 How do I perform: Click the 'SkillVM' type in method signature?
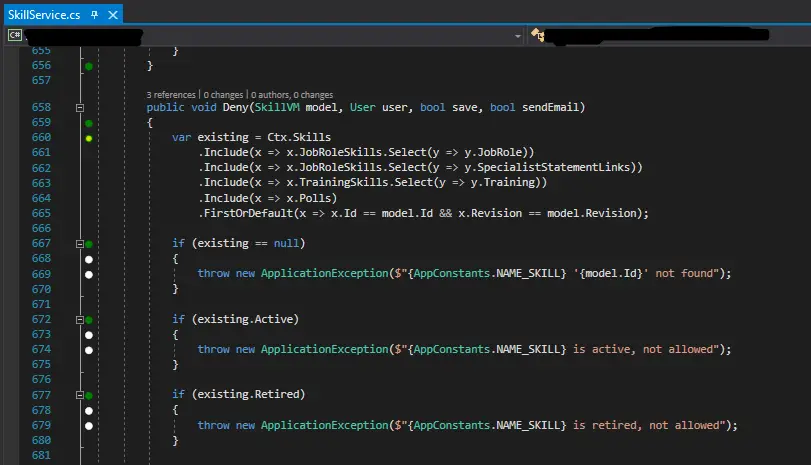pyautogui.click(x=277, y=108)
